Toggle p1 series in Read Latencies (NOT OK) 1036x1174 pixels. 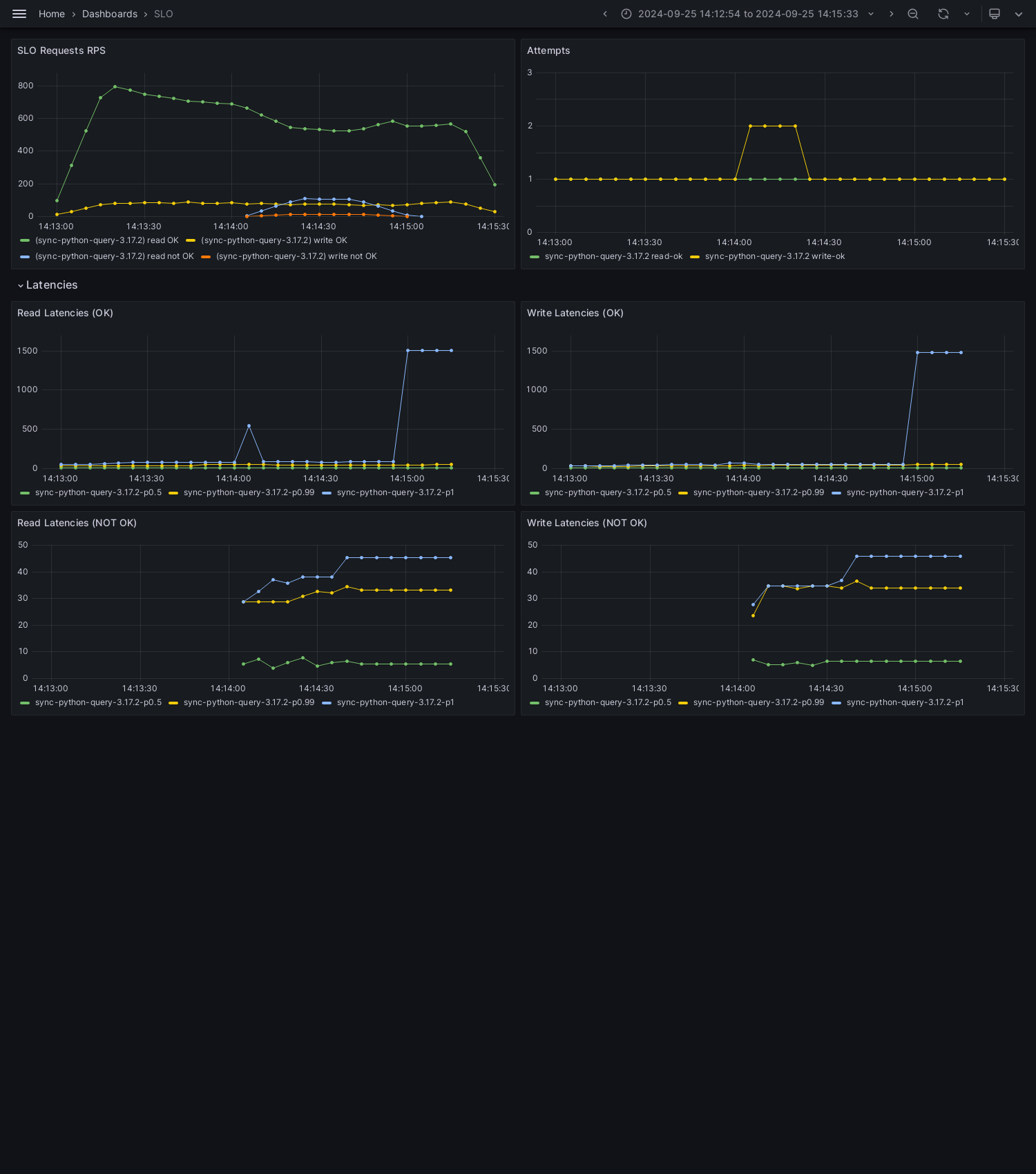pos(396,702)
